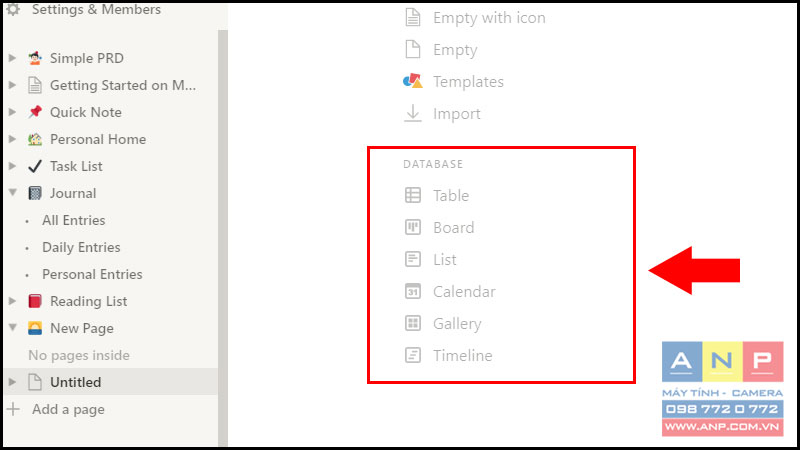The height and width of the screenshot is (450, 800).
Task: Pick the Timeline database icon
Action: (413, 355)
